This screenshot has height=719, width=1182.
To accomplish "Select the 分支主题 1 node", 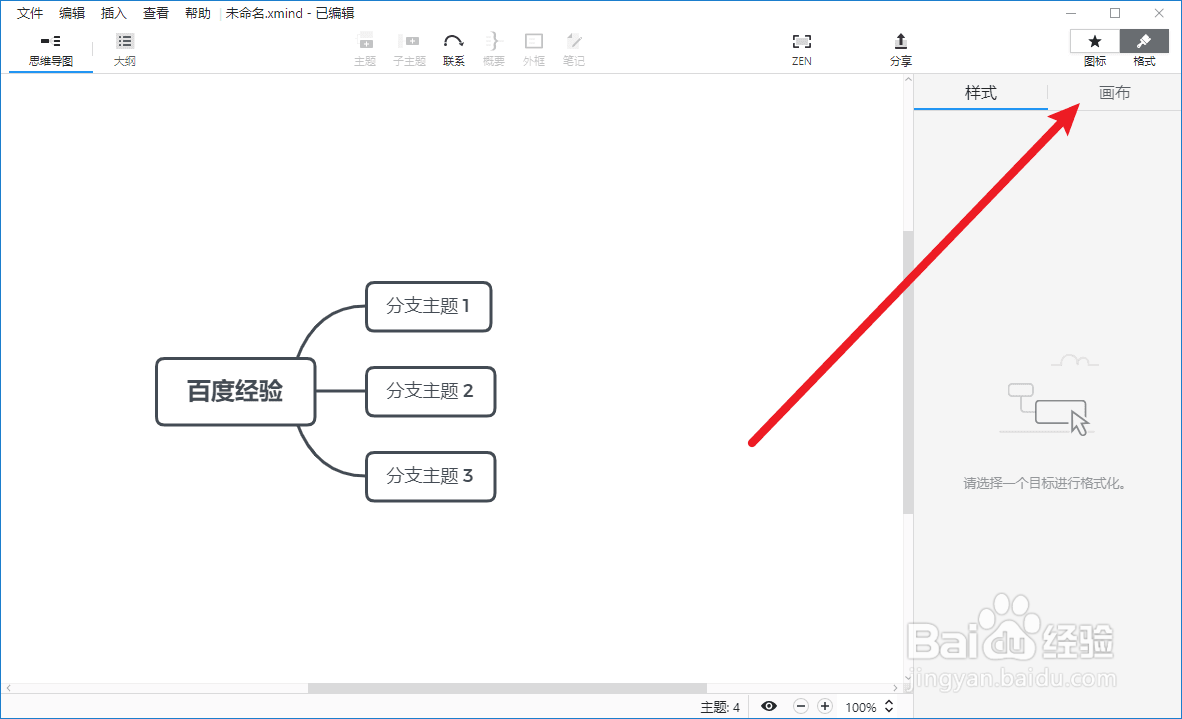I will pos(428,306).
